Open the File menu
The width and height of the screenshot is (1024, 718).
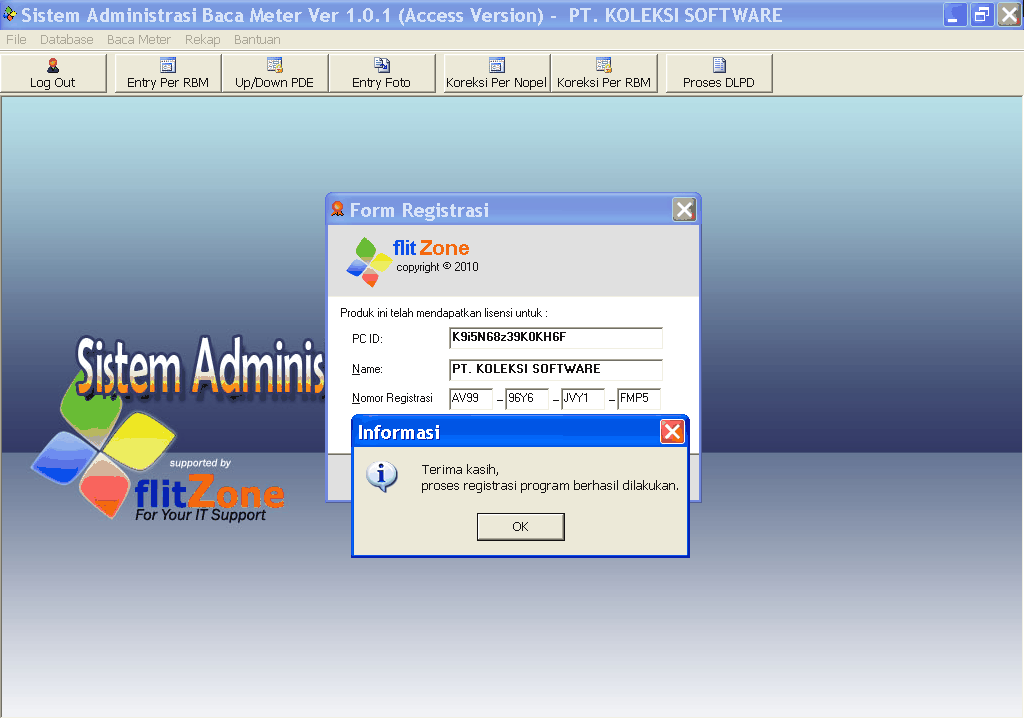[16, 39]
